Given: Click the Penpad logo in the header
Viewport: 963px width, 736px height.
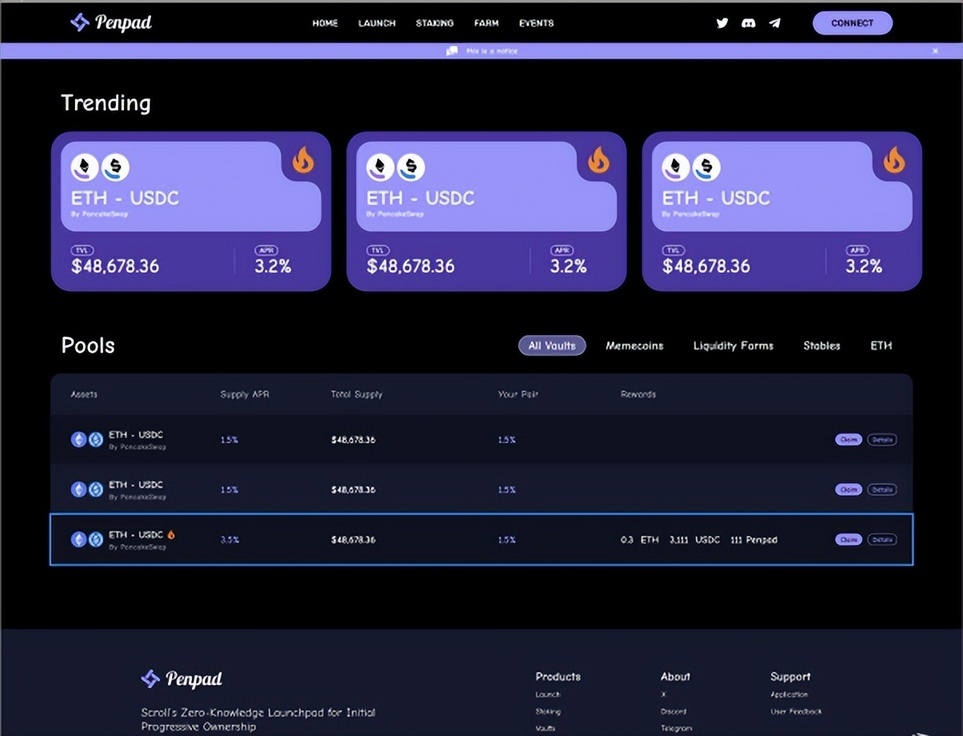Looking at the screenshot, I should (111, 23).
